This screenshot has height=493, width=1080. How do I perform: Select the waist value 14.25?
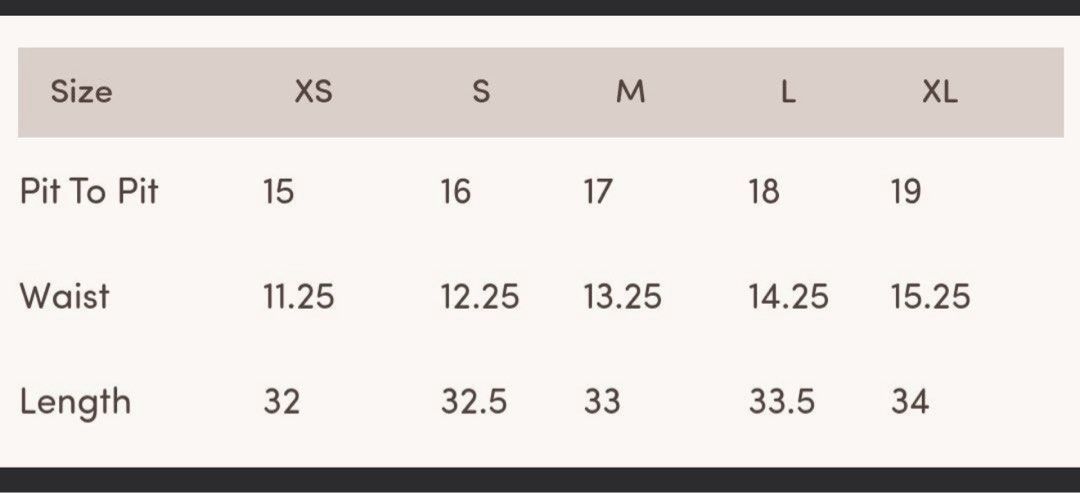[788, 297]
